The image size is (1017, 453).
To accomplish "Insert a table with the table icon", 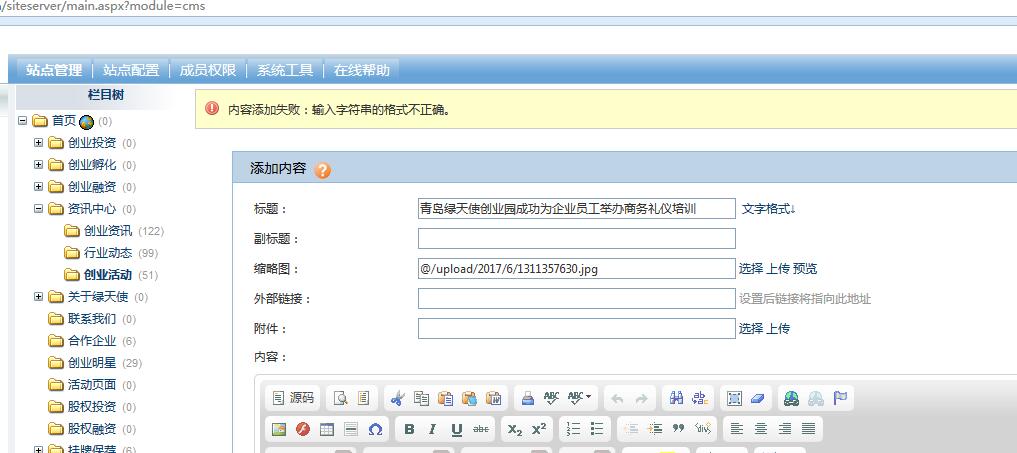I will [326, 429].
